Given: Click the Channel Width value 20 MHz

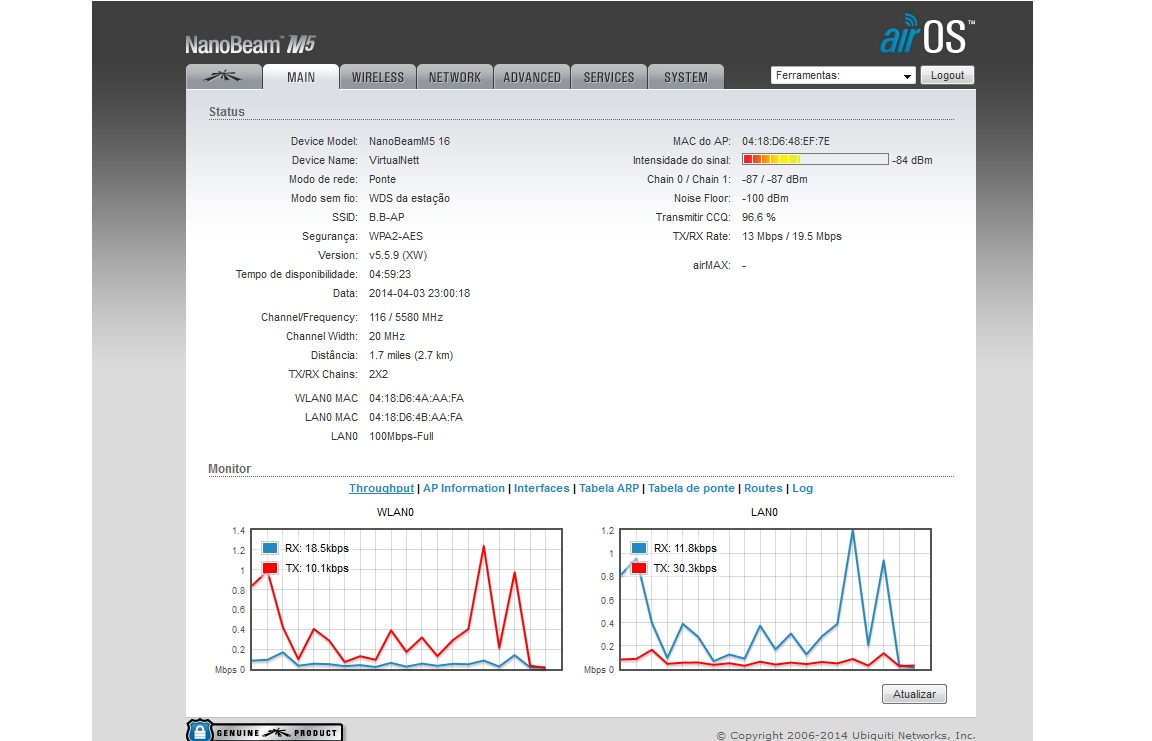Looking at the screenshot, I should (386, 336).
